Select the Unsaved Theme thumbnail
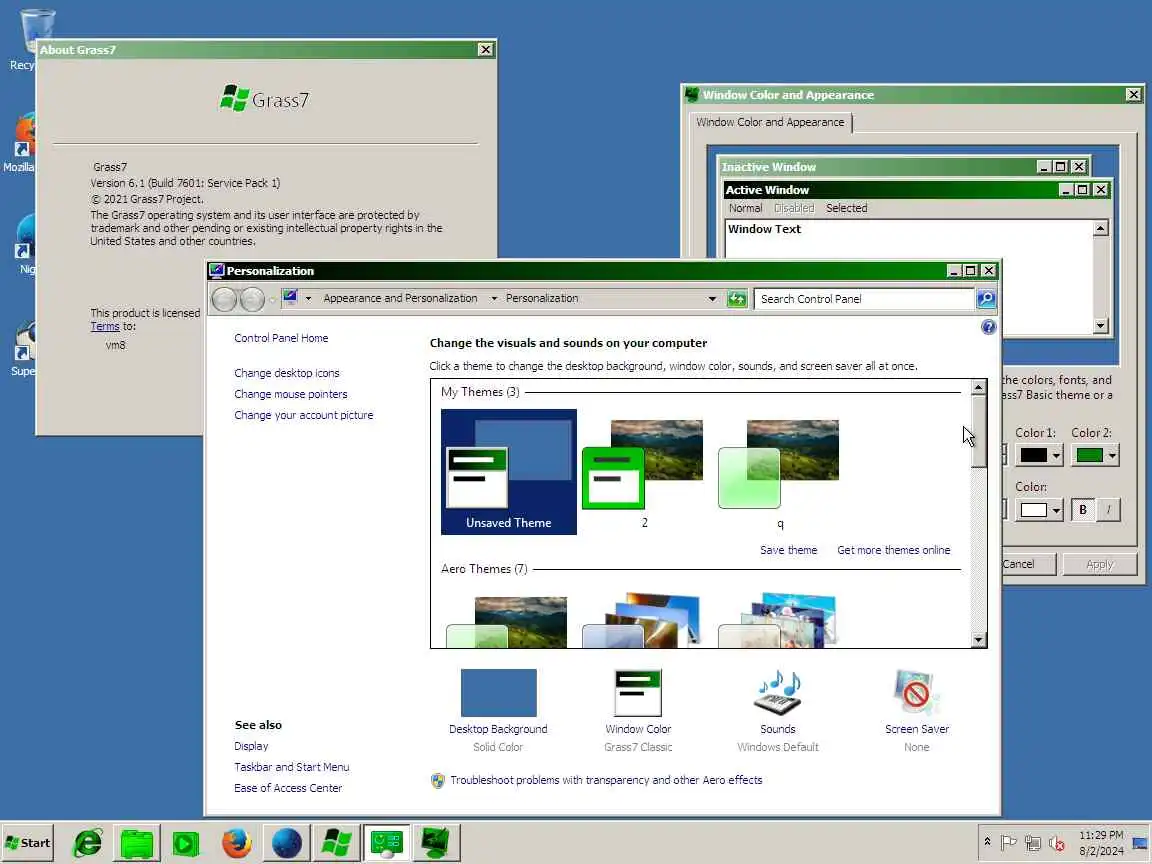This screenshot has height=864, width=1152. [508, 472]
